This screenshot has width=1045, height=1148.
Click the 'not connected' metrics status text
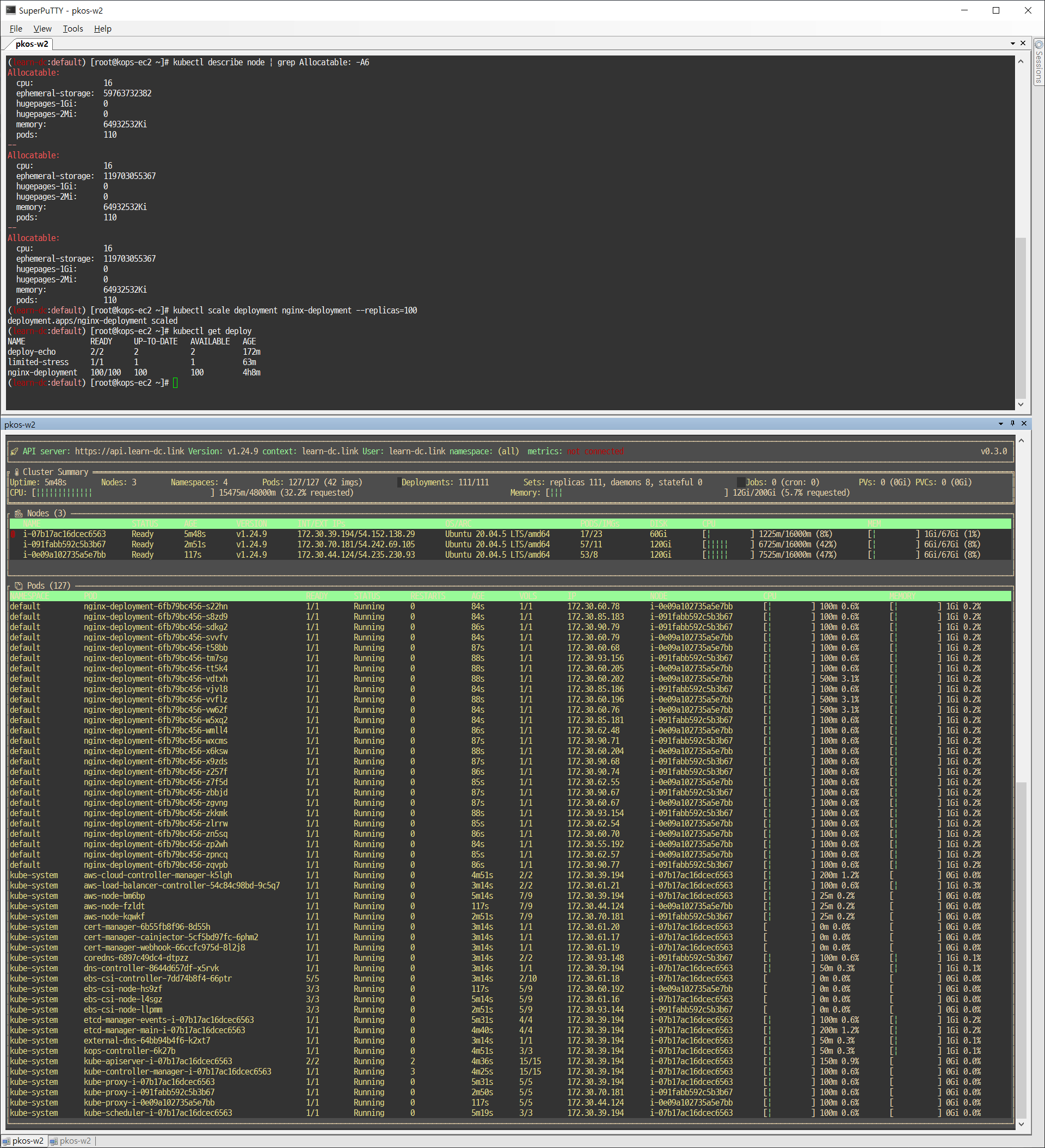(x=594, y=451)
